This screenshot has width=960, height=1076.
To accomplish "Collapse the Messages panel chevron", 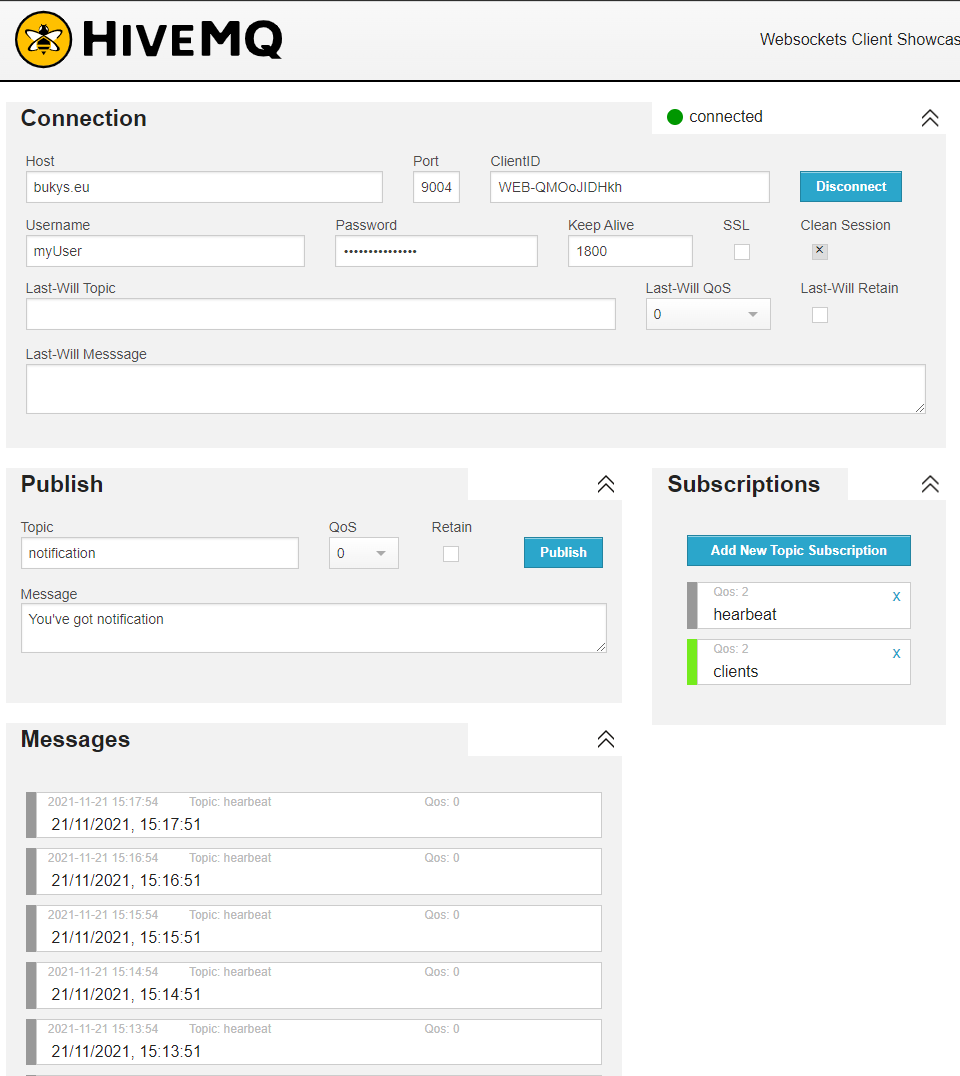I will click(605, 739).
